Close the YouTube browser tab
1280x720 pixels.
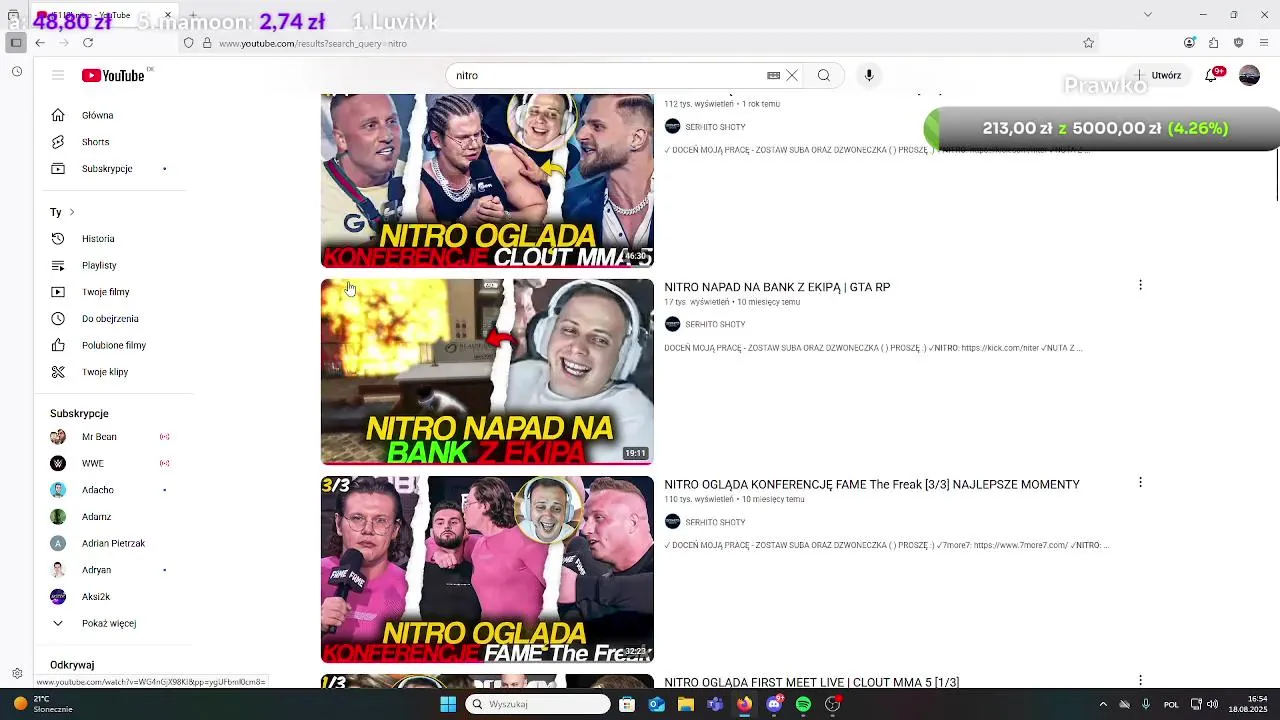(168, 15)
